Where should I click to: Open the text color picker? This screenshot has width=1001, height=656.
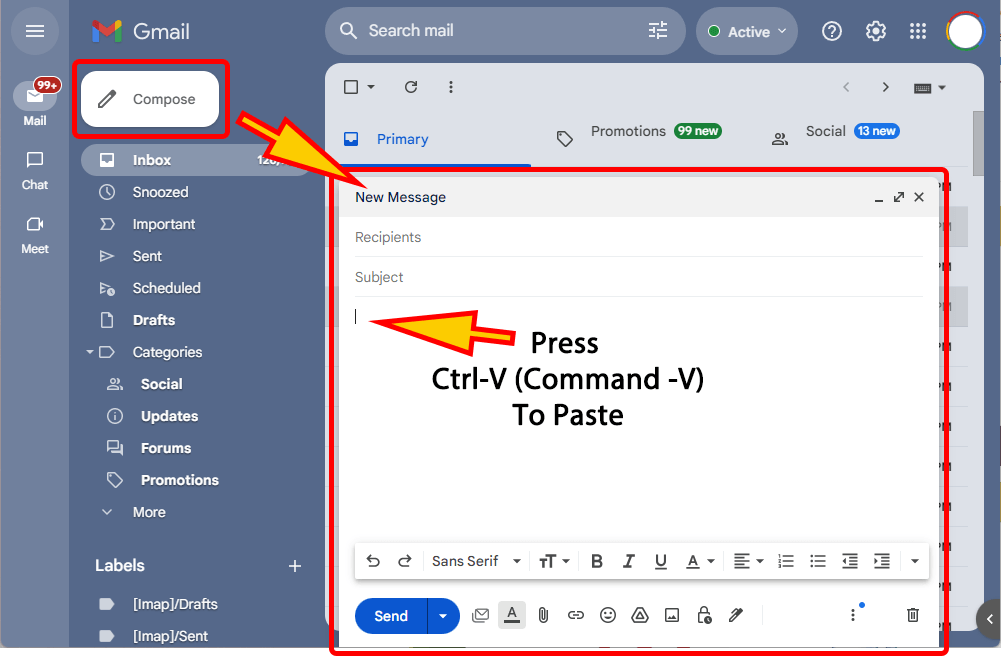[x=700, y=561]
